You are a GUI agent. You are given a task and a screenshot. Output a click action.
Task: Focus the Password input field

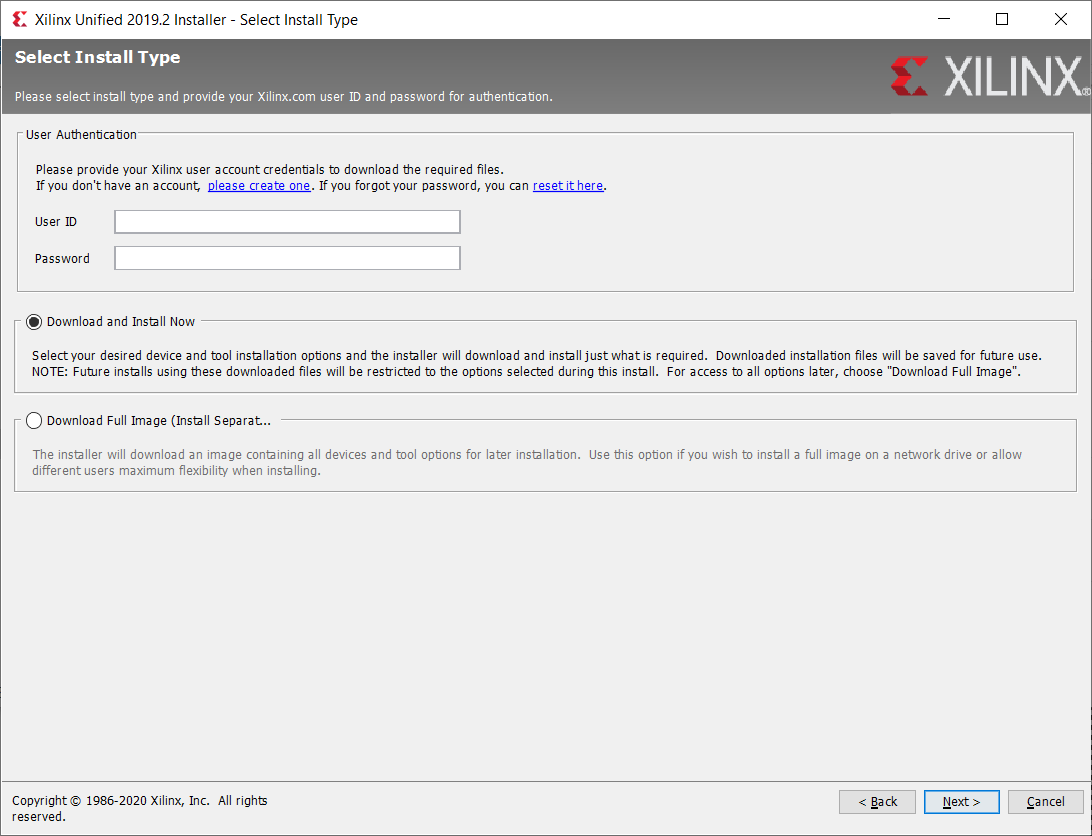287,258
